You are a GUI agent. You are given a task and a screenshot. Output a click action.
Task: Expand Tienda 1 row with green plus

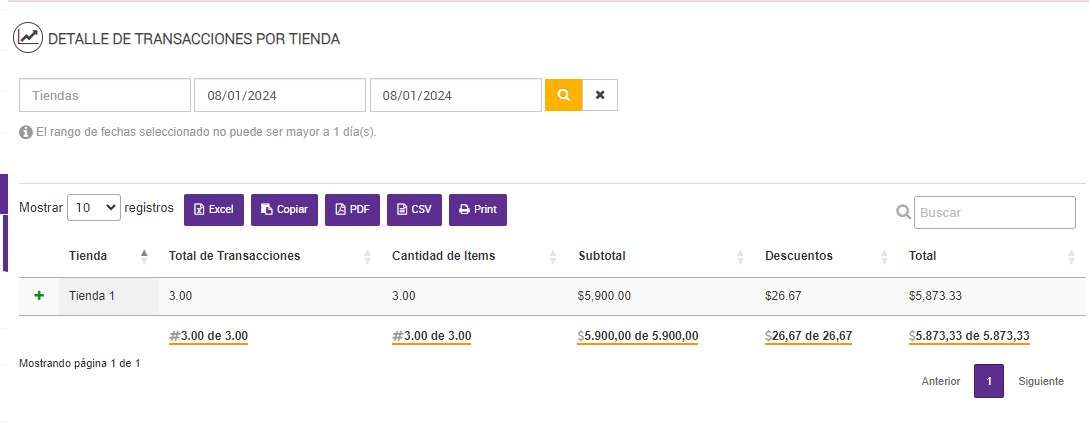coord(40,296)
